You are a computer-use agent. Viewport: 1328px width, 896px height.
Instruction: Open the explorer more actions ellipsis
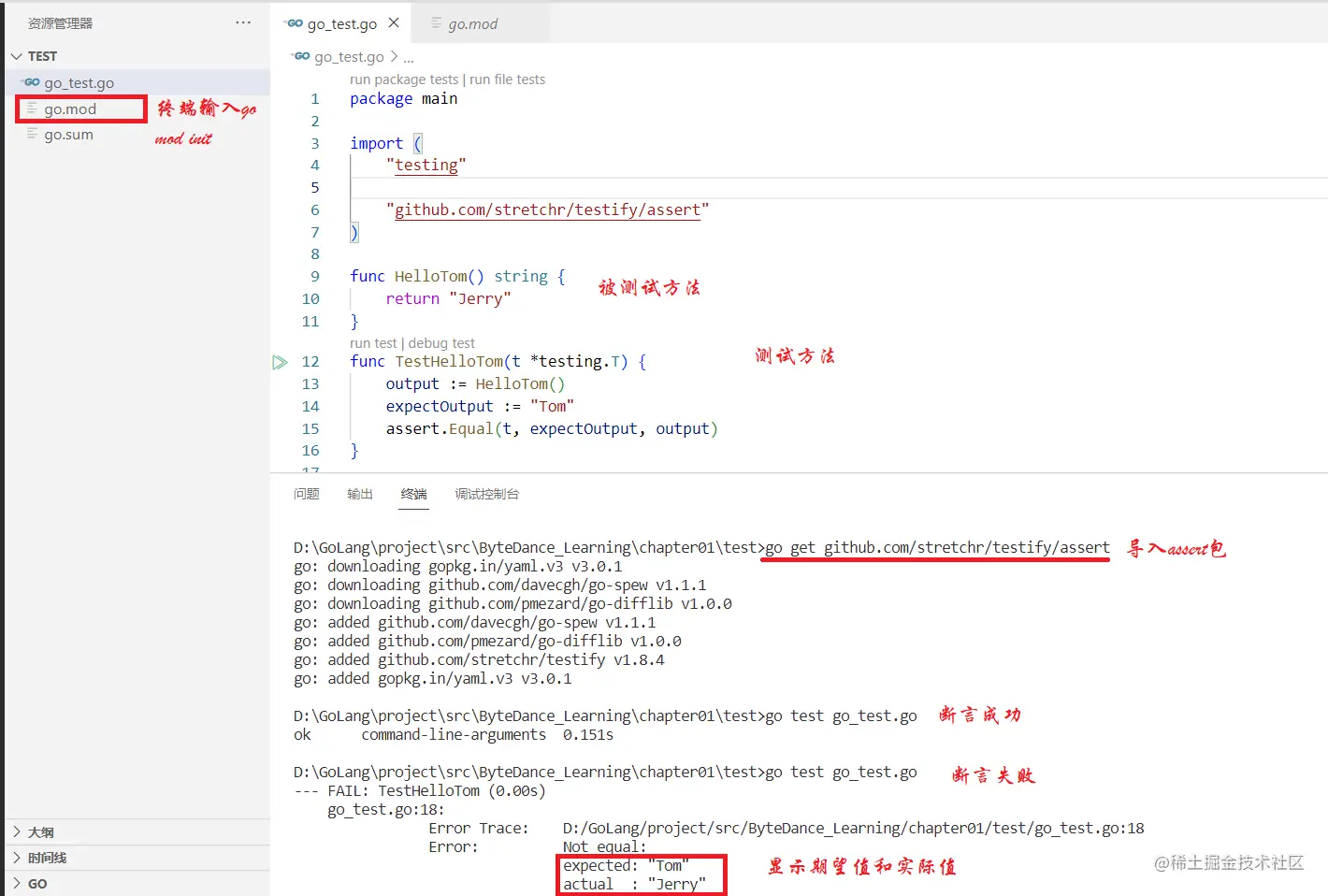point(243,22)
